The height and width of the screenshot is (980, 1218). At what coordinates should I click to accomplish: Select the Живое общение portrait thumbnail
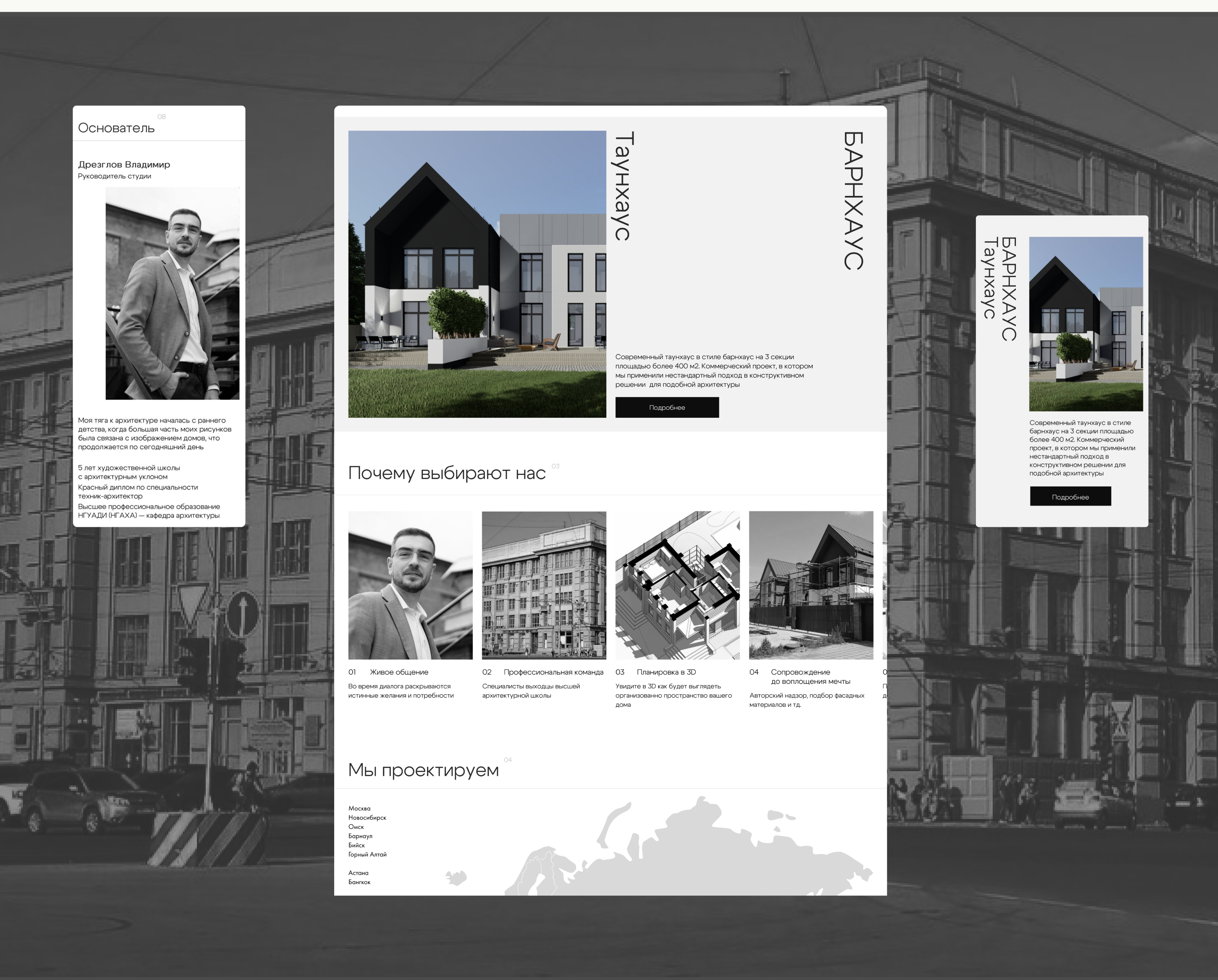(410, 585)
